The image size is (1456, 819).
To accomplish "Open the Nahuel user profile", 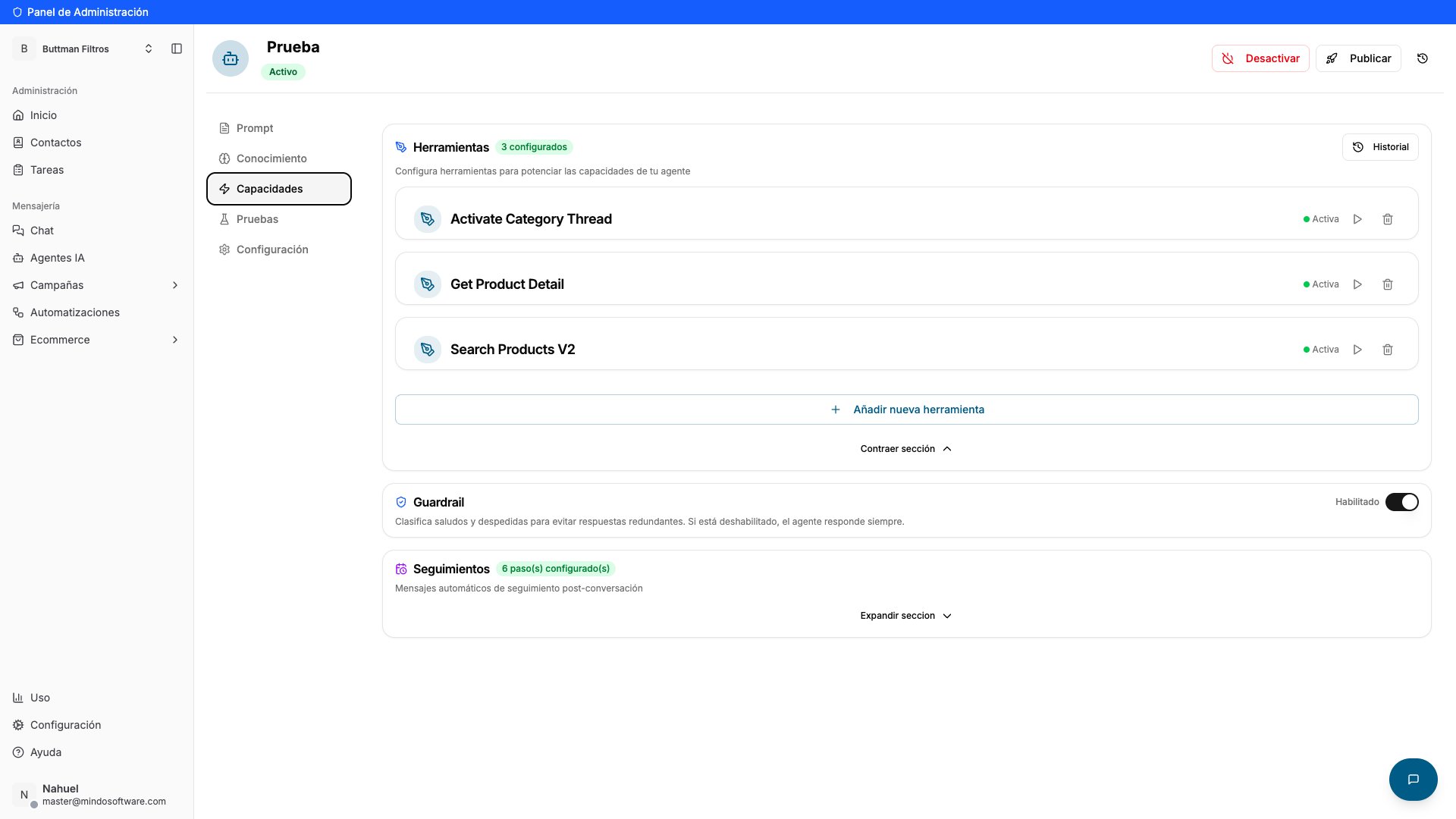I will [x=97, y=795].
